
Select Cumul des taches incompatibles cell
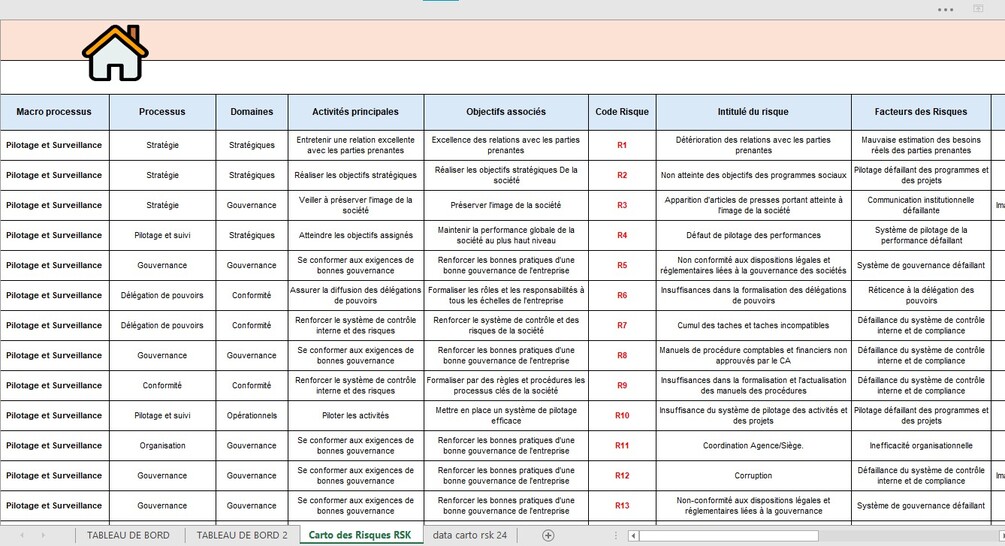pyautogui.click(x=754, y=326)
